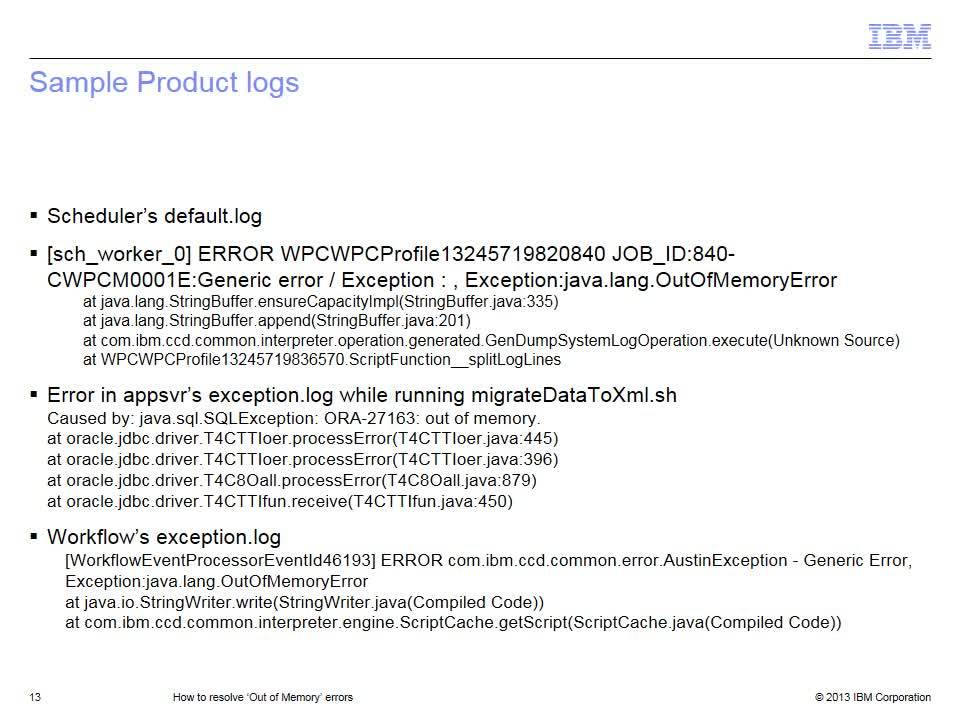The width and height of the screenshot is (960, 720).
Task: Select the ORA-27163 out of memory line
Action: tap(293, 419)
